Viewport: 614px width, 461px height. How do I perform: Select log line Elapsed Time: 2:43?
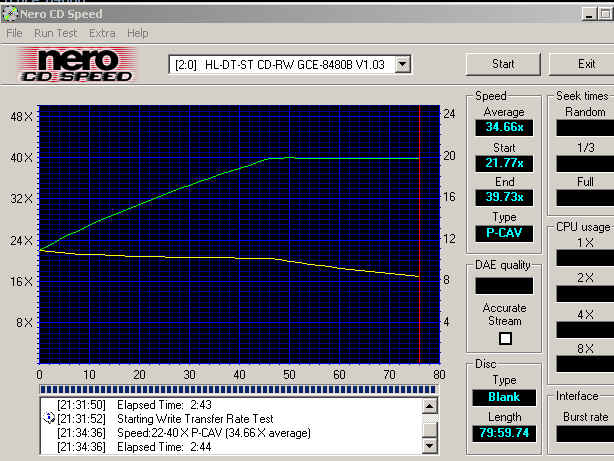pos(134,405)
